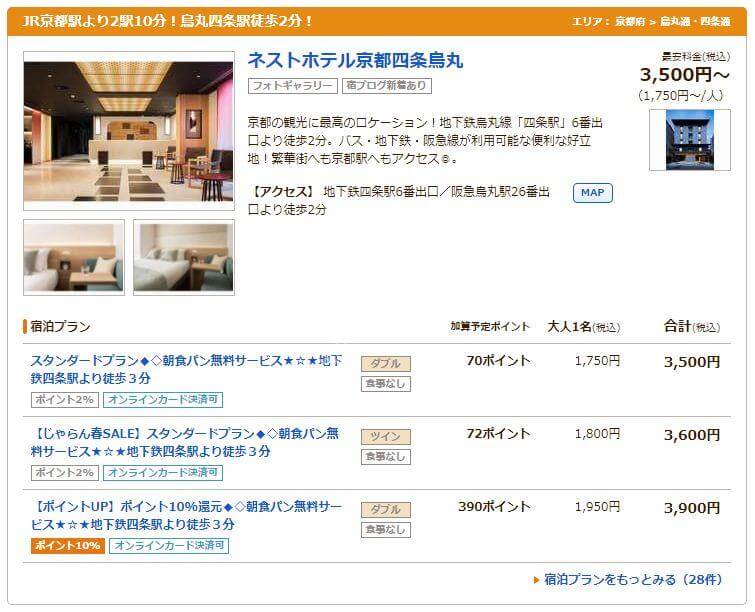Click ダブル tag in the 3,900円 plan row
Image resolution: width=755 pixels, height=612 pixels.
point(386,509)
